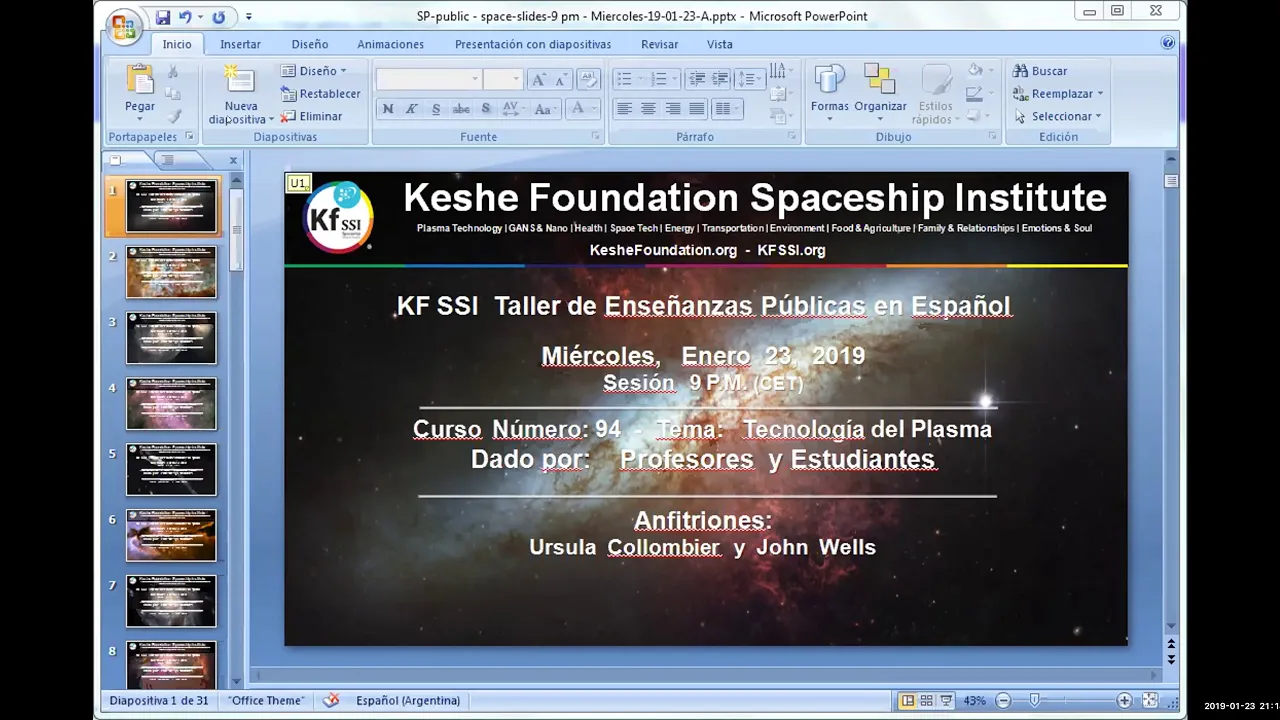Select slide 3 thumbnail
The image size is (1280, 720).
[171, 338]
